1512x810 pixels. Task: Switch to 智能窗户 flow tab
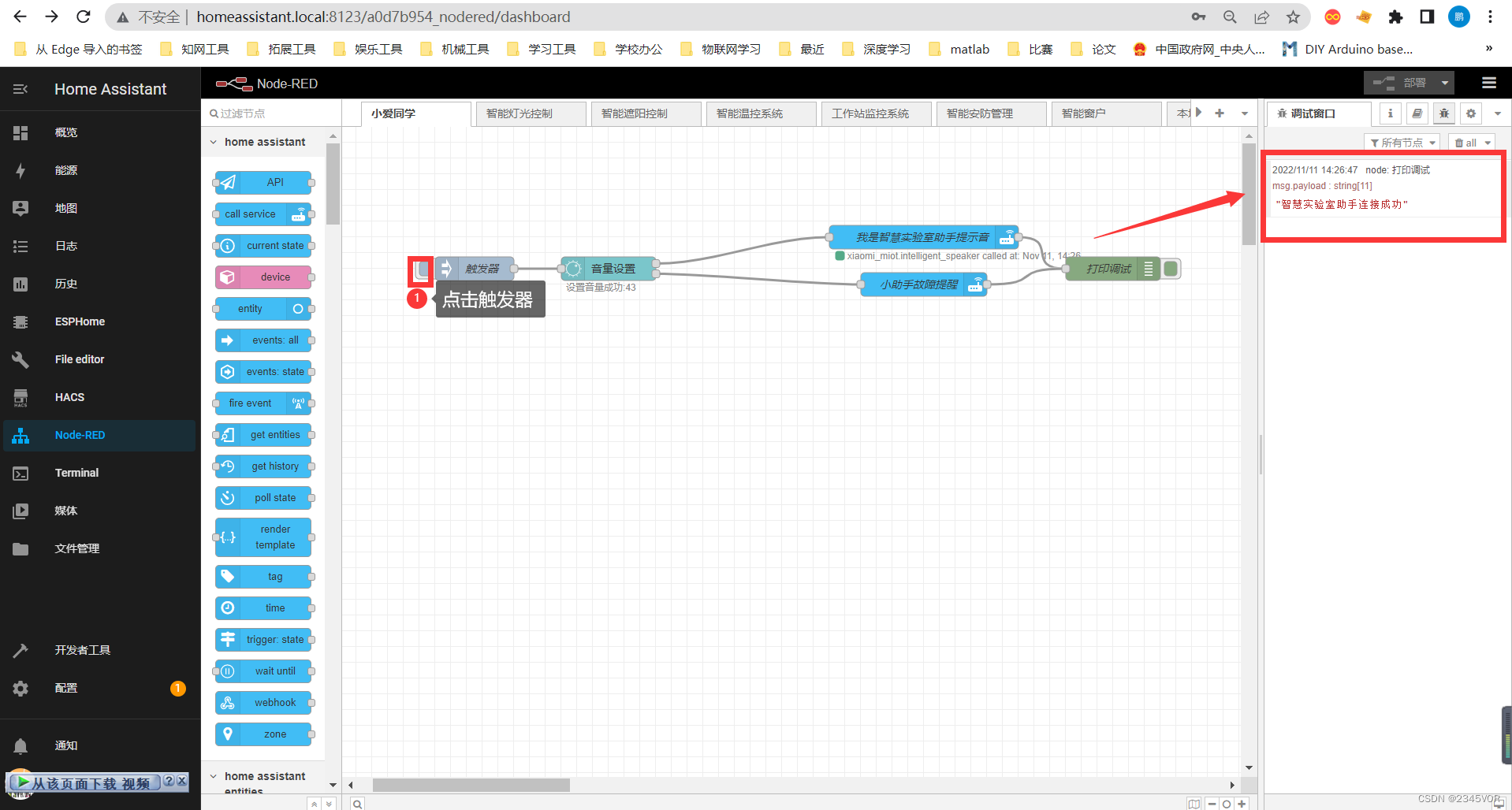(x=1107, y=113)
